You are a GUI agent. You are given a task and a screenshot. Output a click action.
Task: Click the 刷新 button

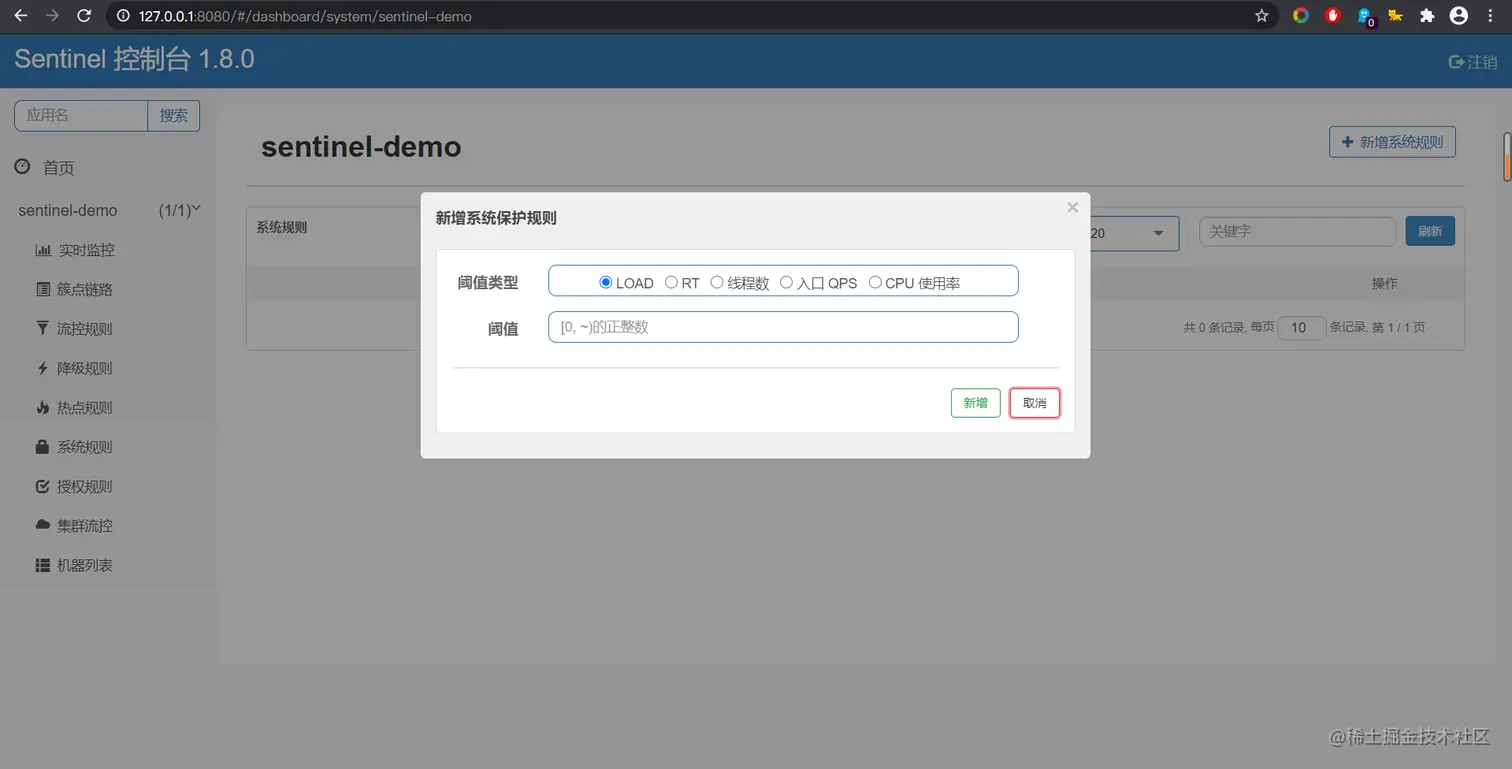click(1430, 231)
